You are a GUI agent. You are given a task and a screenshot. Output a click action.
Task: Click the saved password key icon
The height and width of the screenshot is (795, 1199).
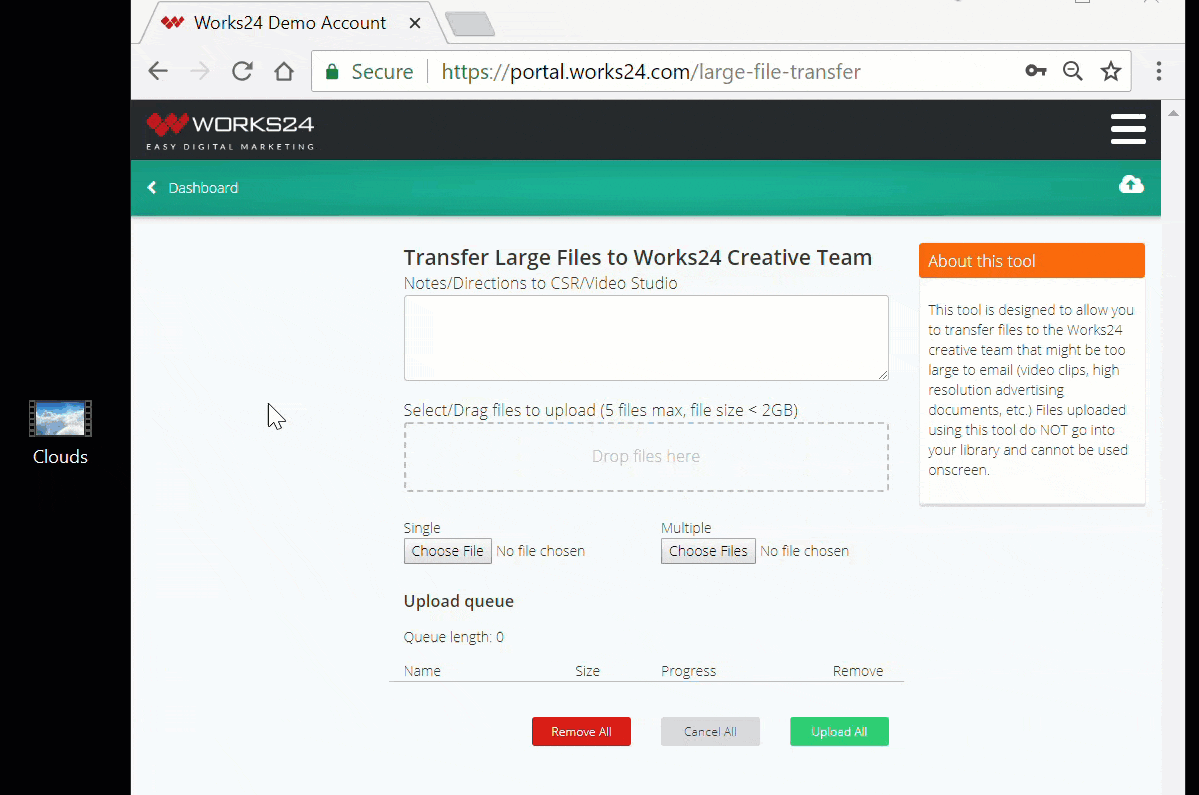point(1035,71)
